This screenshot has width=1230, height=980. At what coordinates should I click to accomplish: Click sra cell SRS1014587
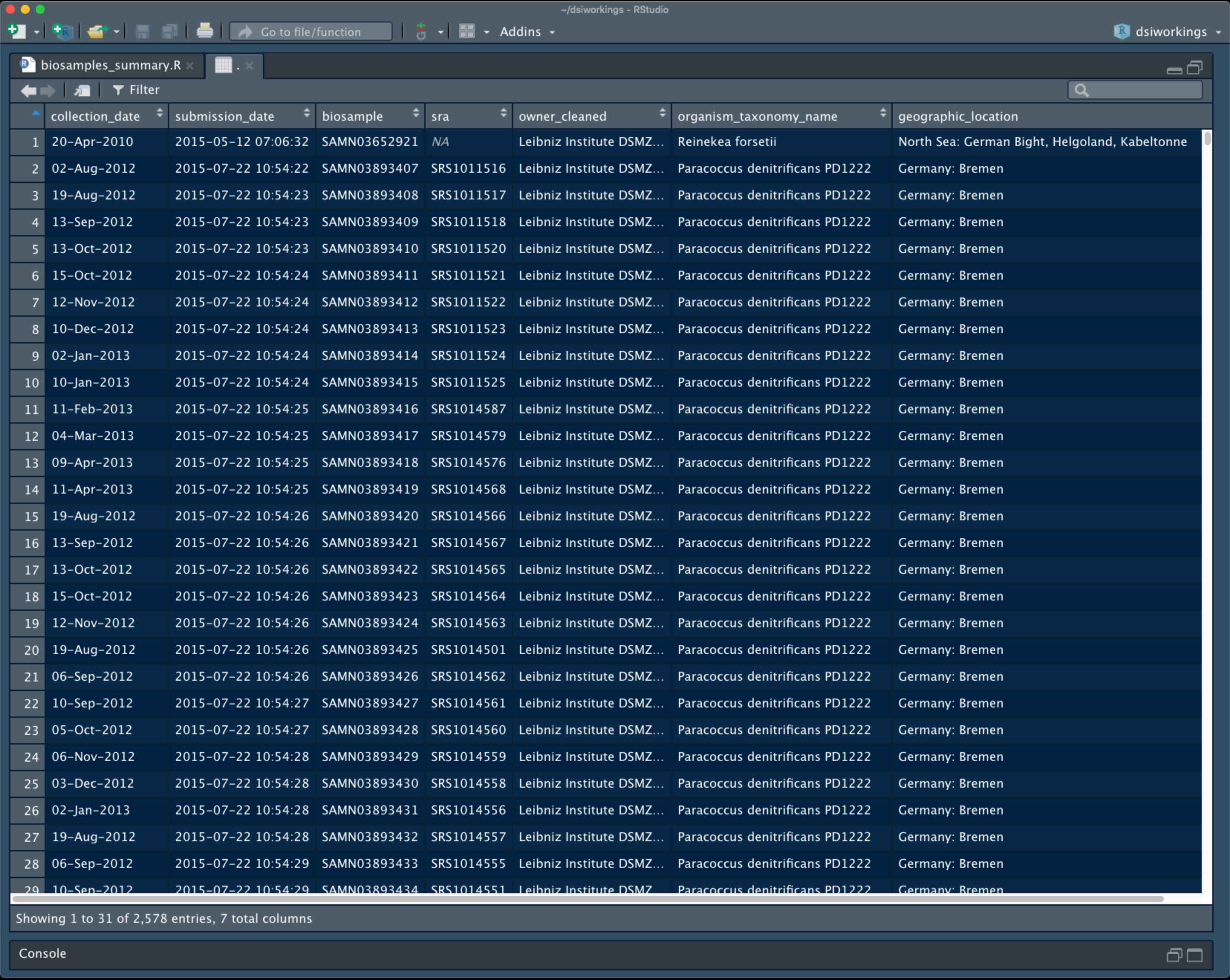click(x=468, y=409)
